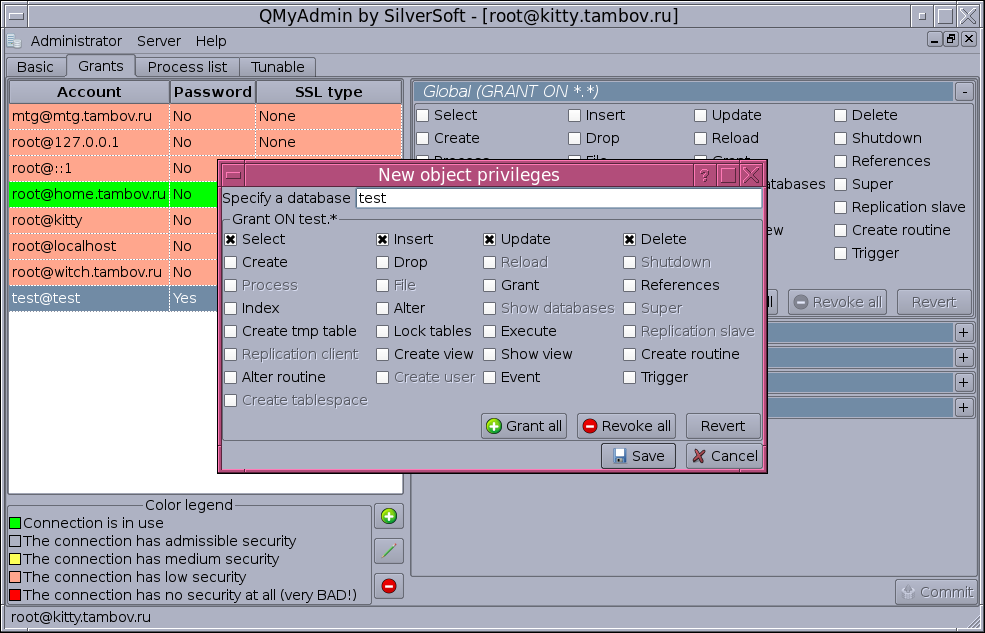Viewport: 985px width, 633px height.
Task: Click the Specify a database text field
Action: pos(558,198)
